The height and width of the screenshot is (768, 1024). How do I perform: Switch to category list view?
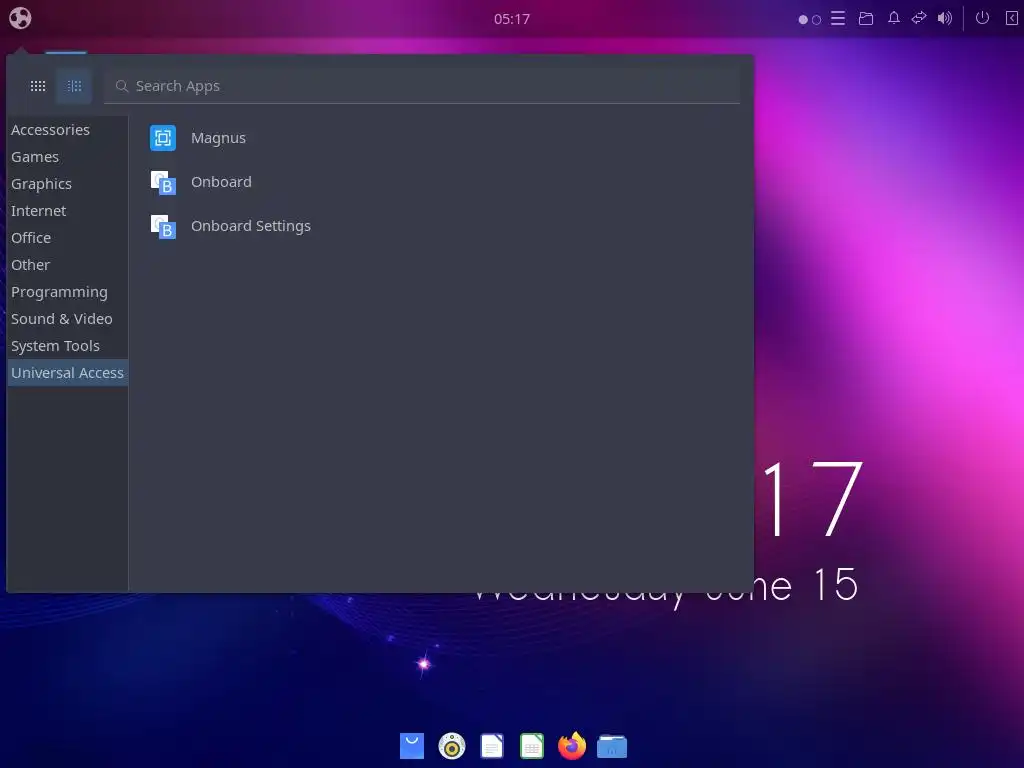tap(74, 86)
